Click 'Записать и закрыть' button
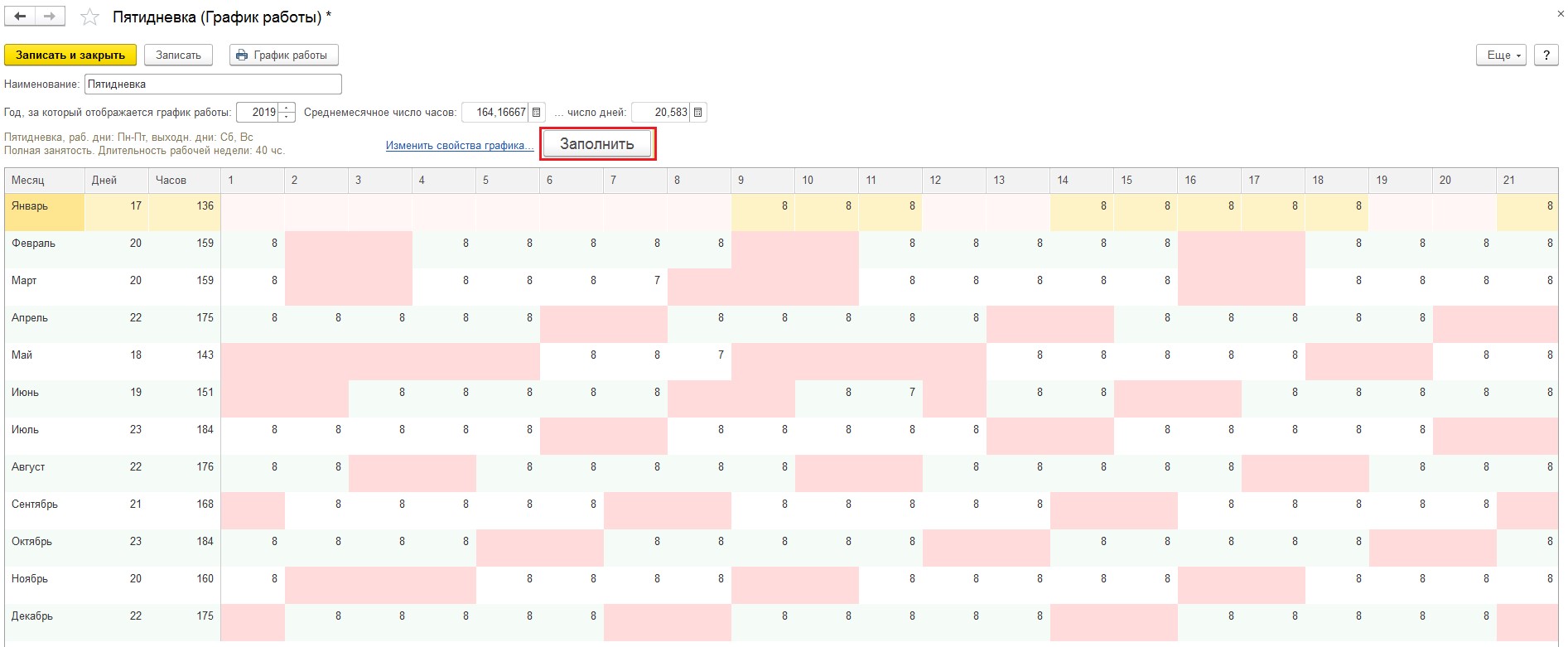This screenshot has width=1568, height=647. pyautogui.click(x=70, y=56)
